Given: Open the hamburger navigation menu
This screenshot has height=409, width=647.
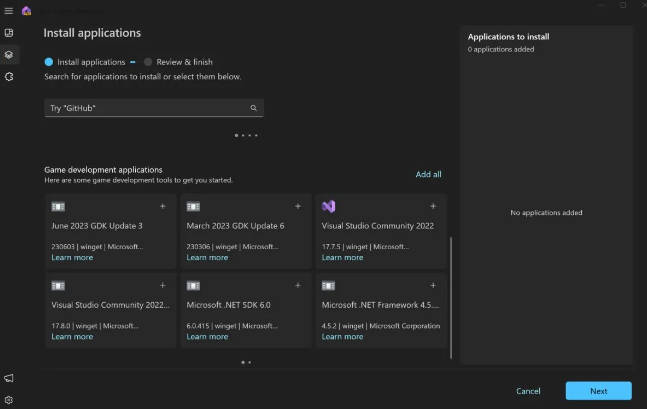Looking at the screenshot, I should [x=9, y=11].
